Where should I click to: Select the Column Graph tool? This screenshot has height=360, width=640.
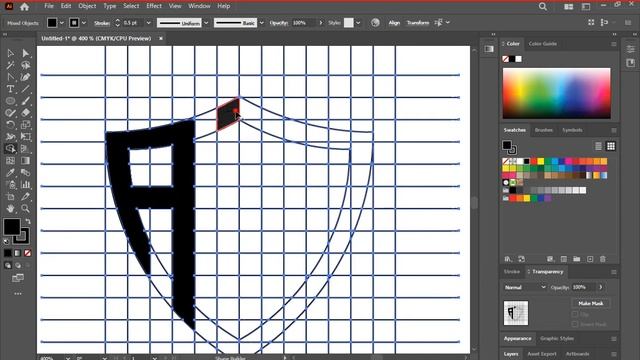[x=25, y=185]
